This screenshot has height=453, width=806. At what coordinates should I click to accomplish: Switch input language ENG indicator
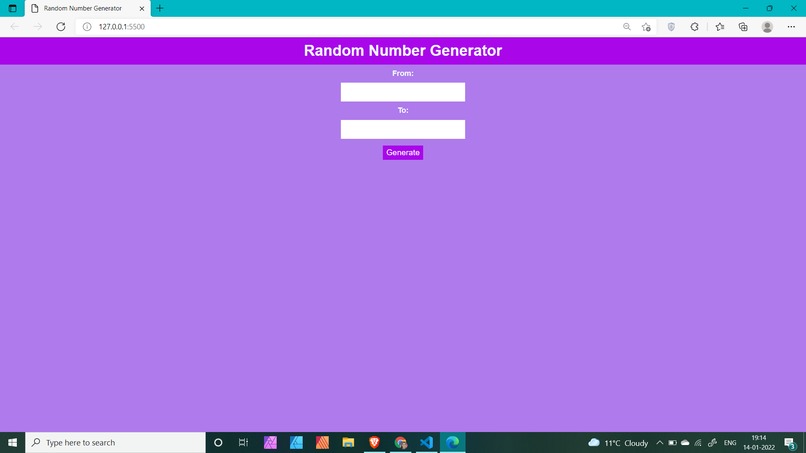pyautogui.click(x=730, y=443)
